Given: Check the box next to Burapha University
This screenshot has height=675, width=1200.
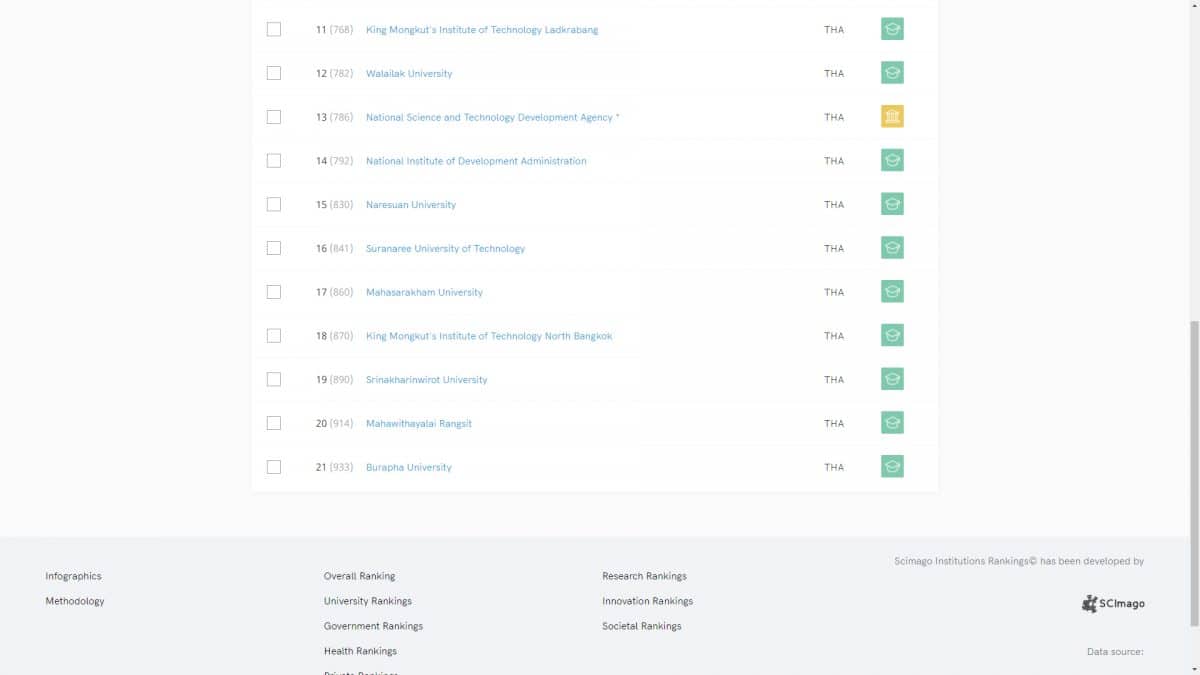Looking at the screenshot, I should (x=274, y=467).
